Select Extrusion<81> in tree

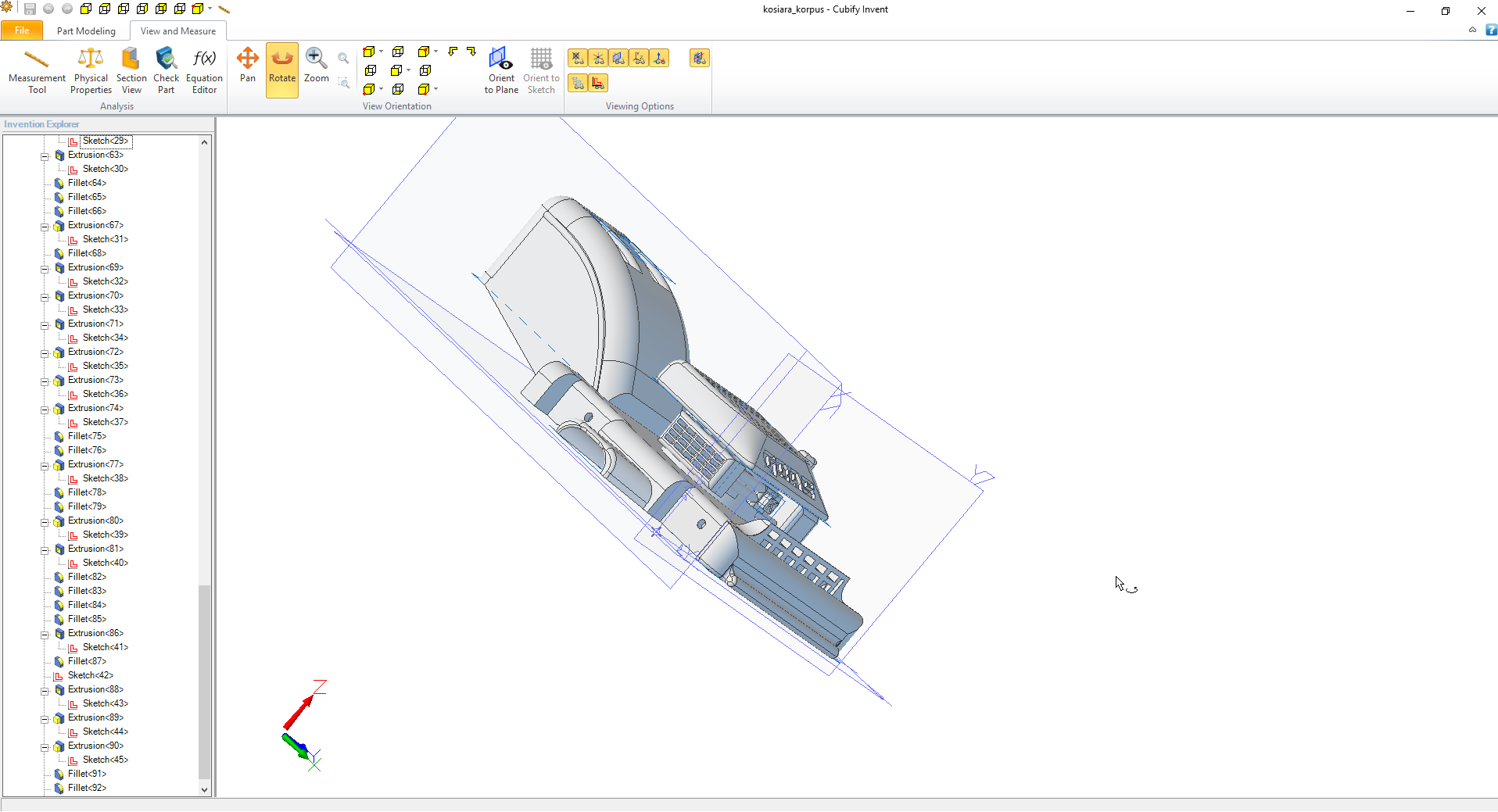click(x=95, y=549)
